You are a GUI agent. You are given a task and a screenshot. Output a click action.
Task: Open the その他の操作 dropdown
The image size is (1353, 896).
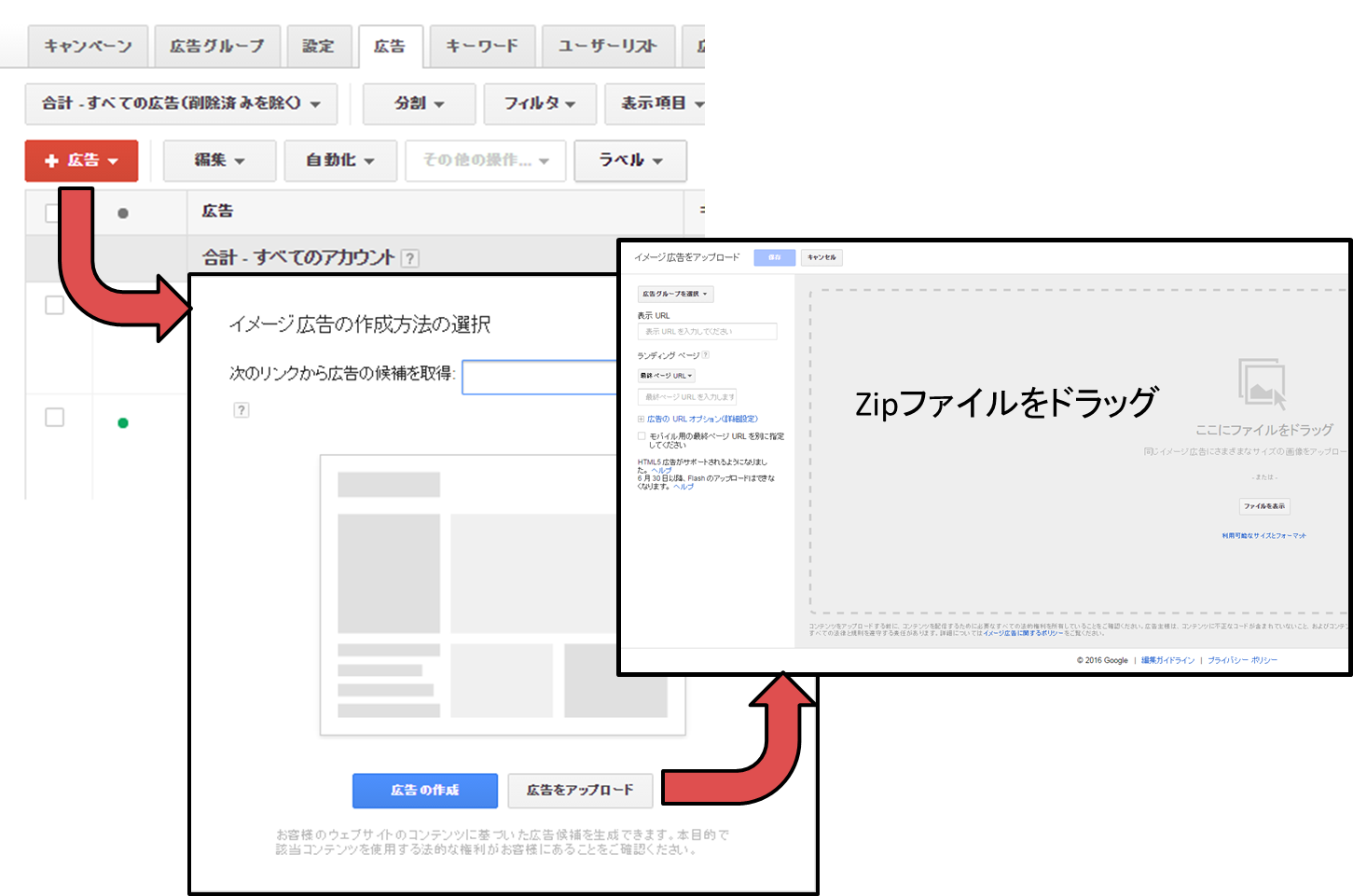pyautogui.click(x=486, y=160)
